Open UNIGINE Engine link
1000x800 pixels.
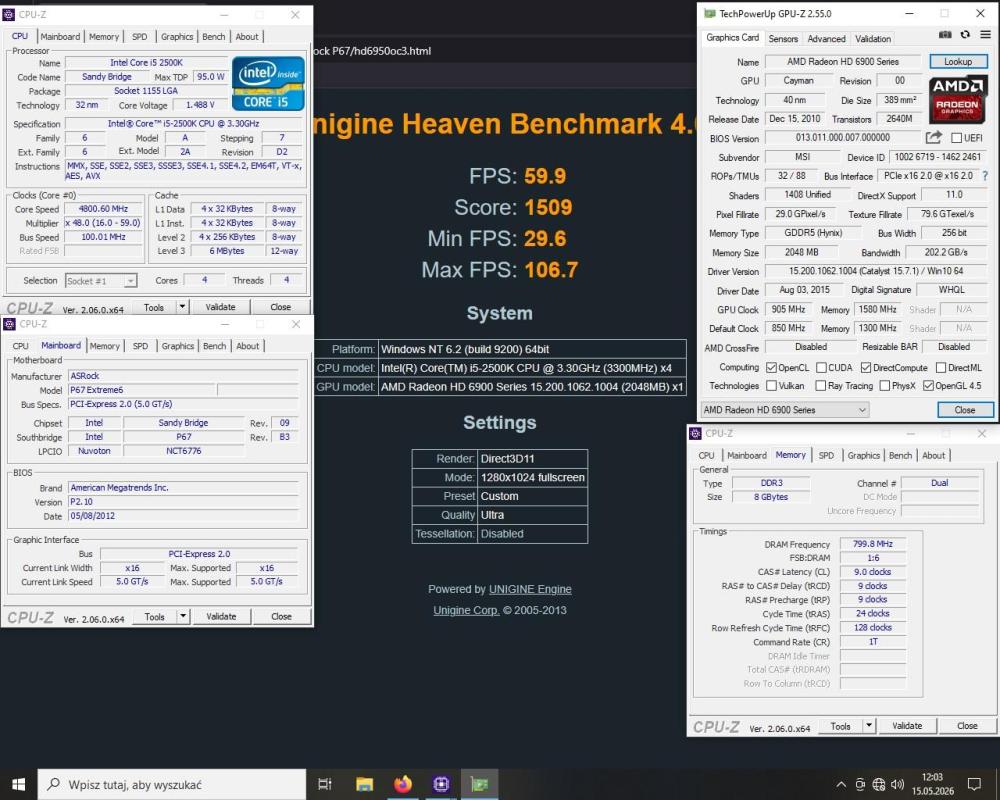pyautogui.click(x=530, y=589)
